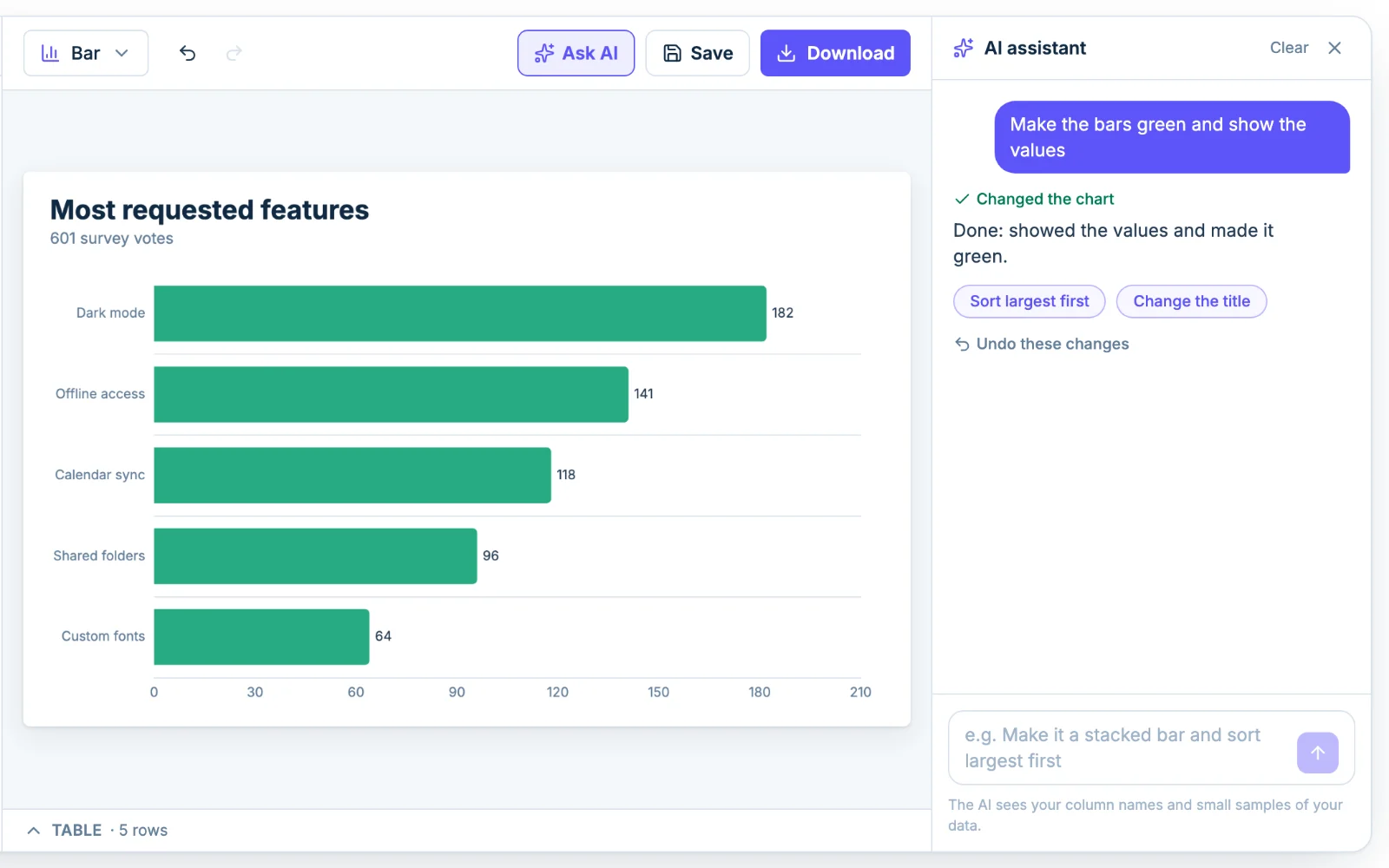This screenshot has height=868, width=1389.
Task: Click the 182 value label
Action: point(783,312)
